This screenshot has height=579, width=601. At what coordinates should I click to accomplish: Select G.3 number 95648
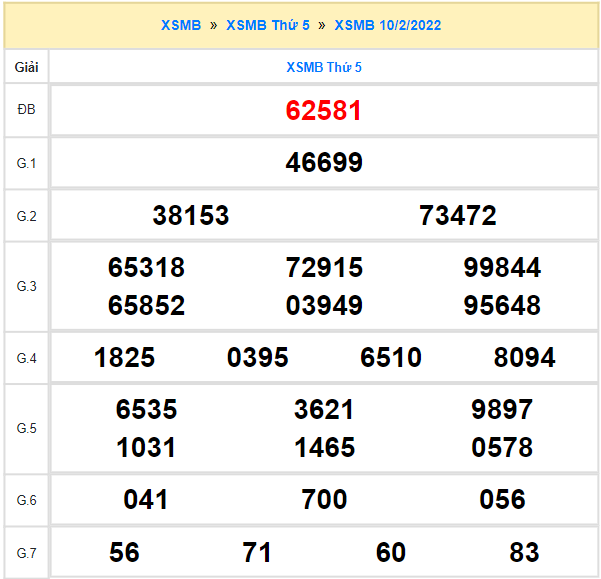(502, 305)
